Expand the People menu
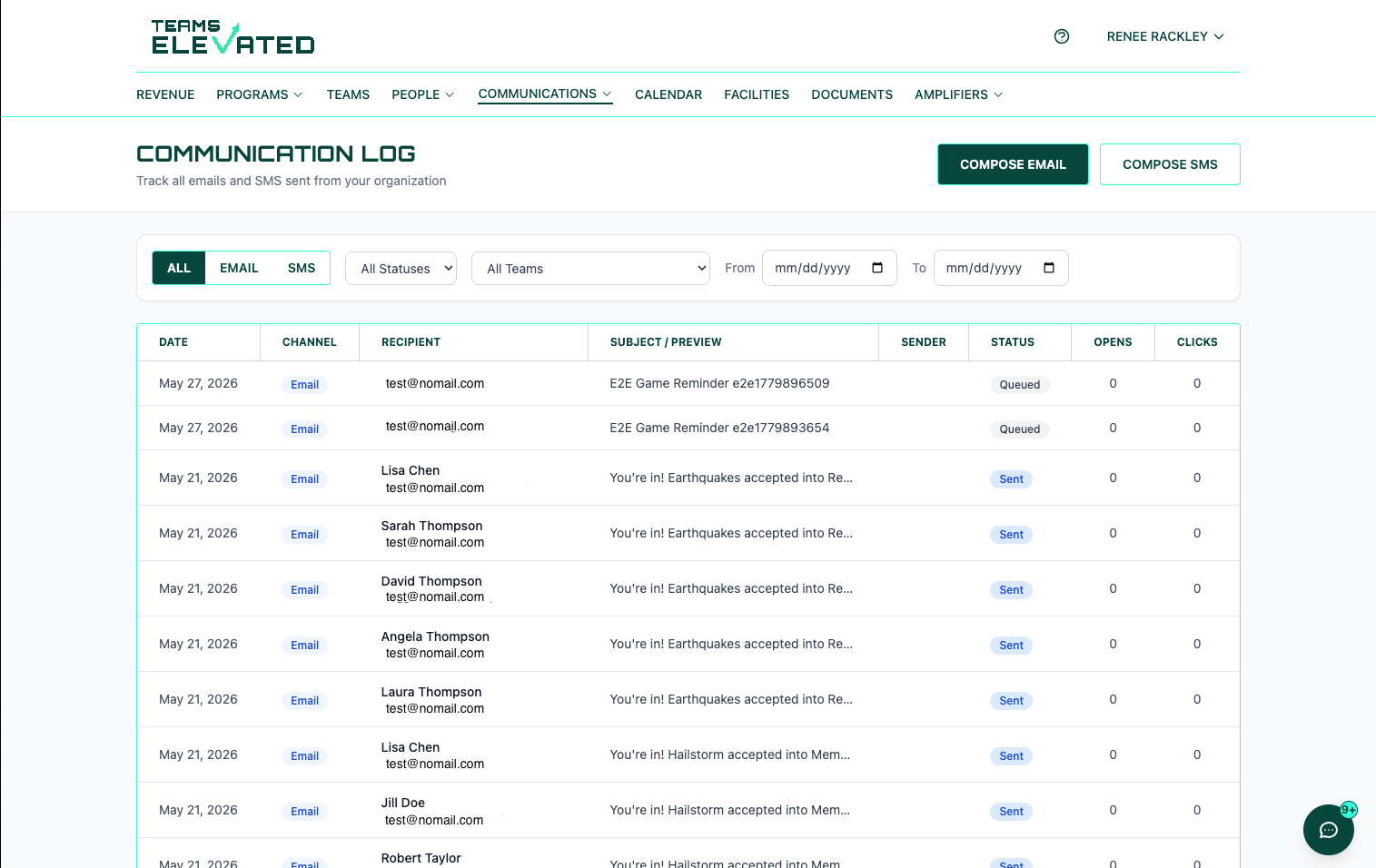 click(x=423, y=94)
